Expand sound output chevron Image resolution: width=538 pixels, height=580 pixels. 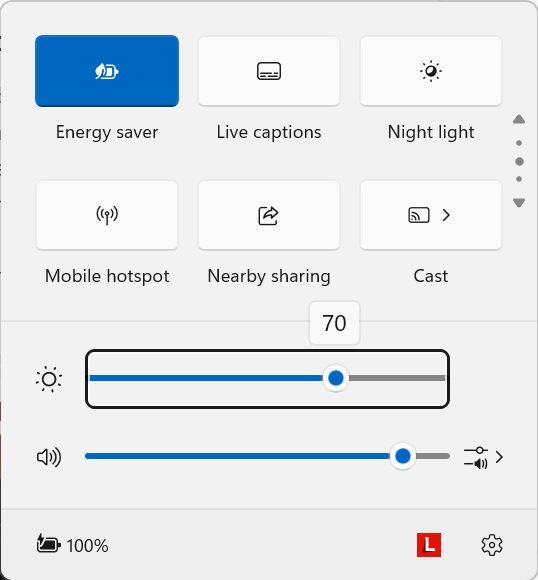pos(499,457)
